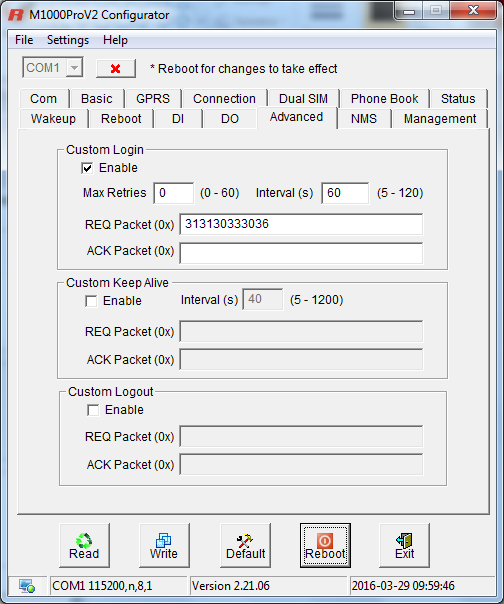504x604 pixels.
Task: Click Custom Login ACK Packet field
Action: tap(301, 253)
